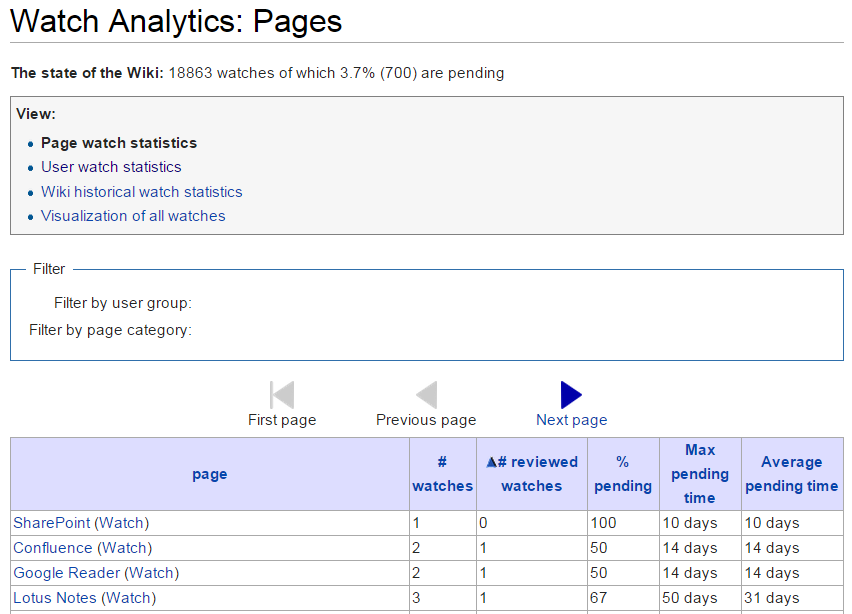Viewport: 852px width, 614px height.
Task: Click '10 days' max pending in SharePoint row
Action: 690,523
